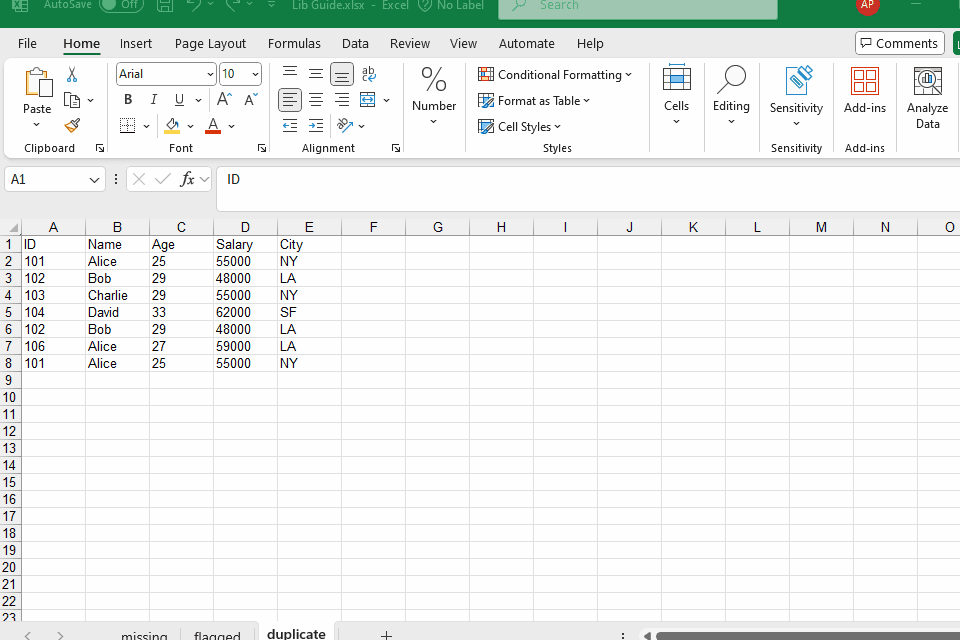
Task: Open Cell Styles gallery
Action: [519, 127]
